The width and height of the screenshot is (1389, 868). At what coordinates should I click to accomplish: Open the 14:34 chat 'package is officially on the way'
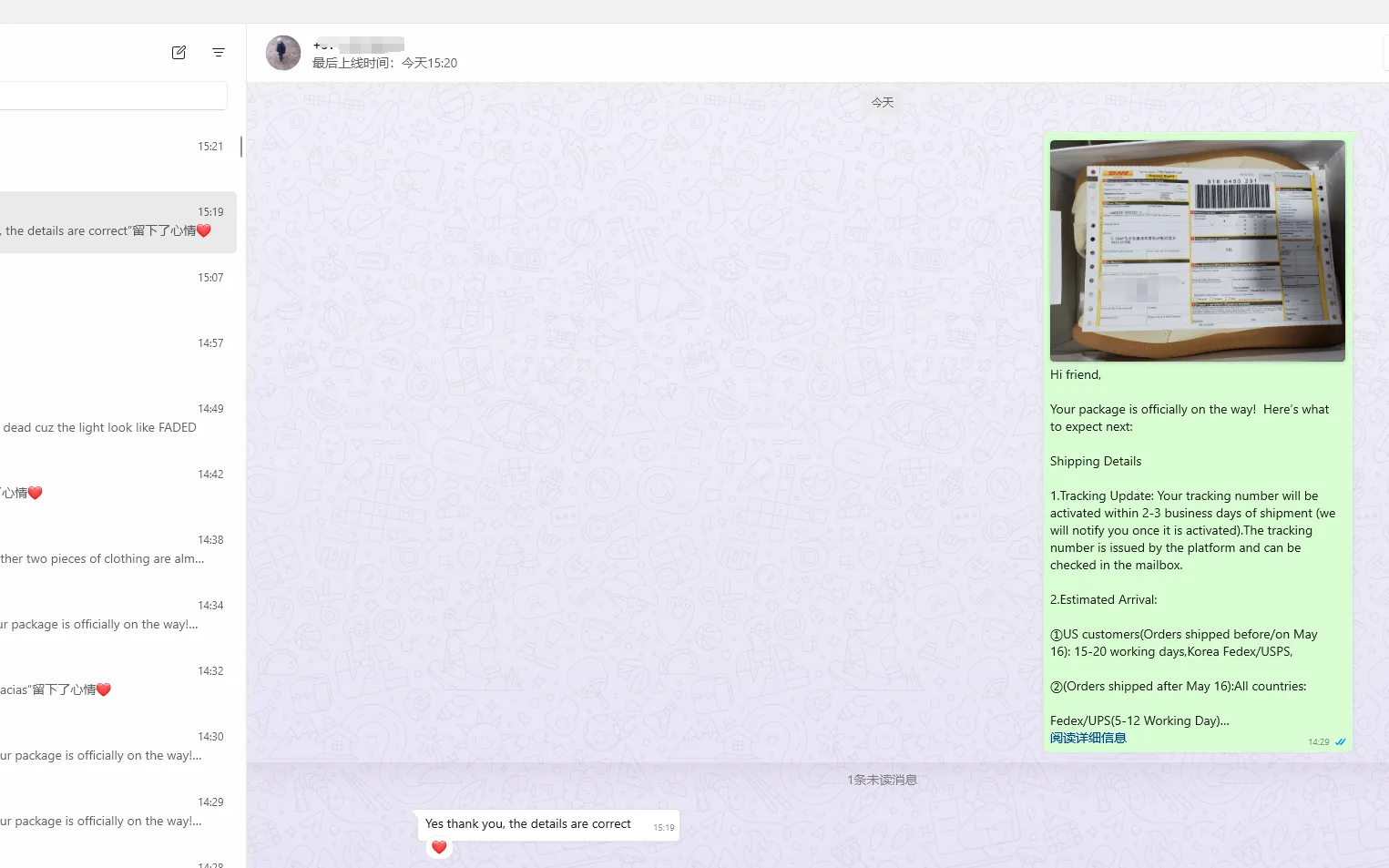pyautogui.click(x=118, y=616)
